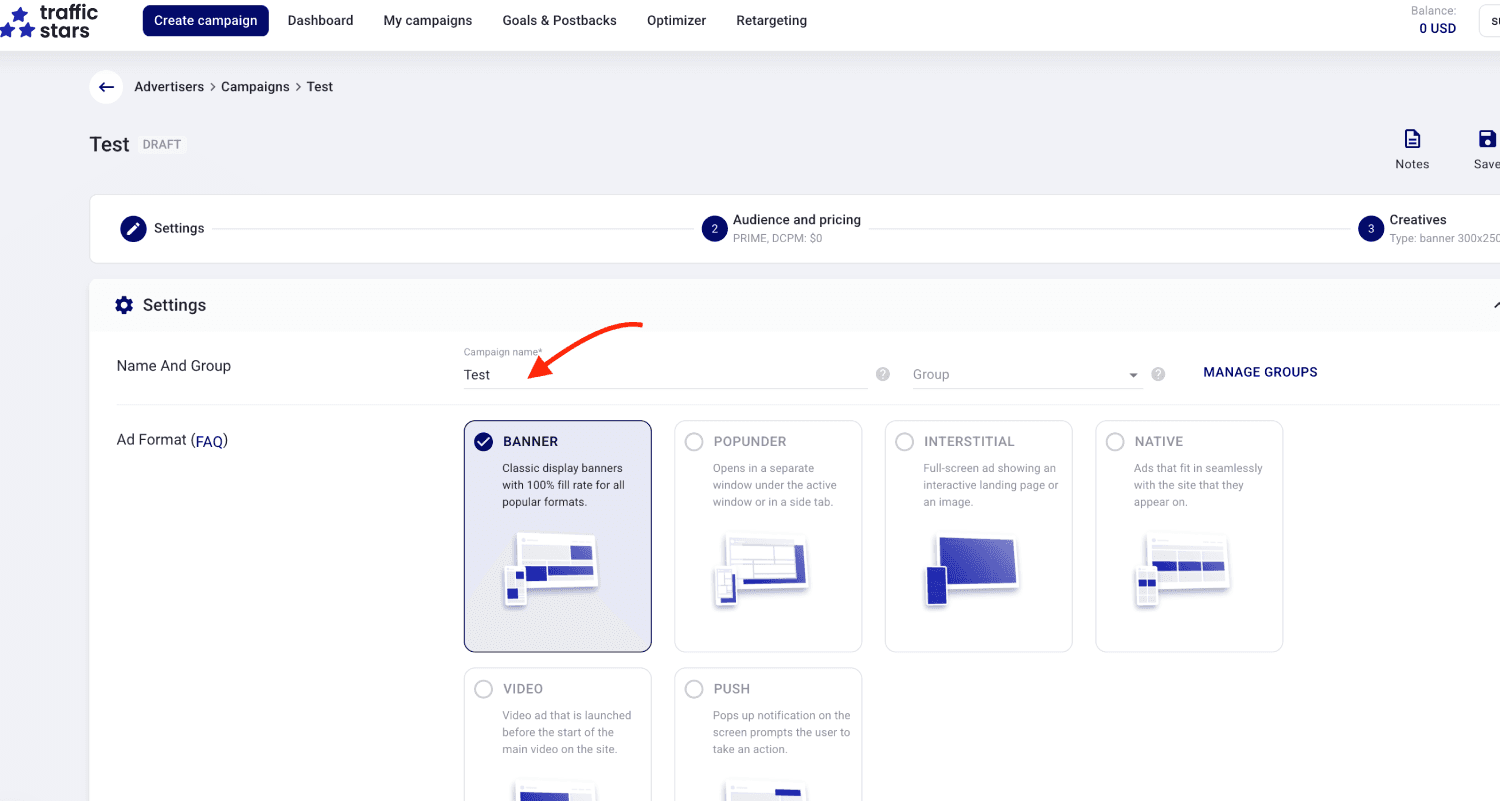Open the Group dropdown
The image size is (1500, 801).
pyautogui.click(x=1026, y=374)
